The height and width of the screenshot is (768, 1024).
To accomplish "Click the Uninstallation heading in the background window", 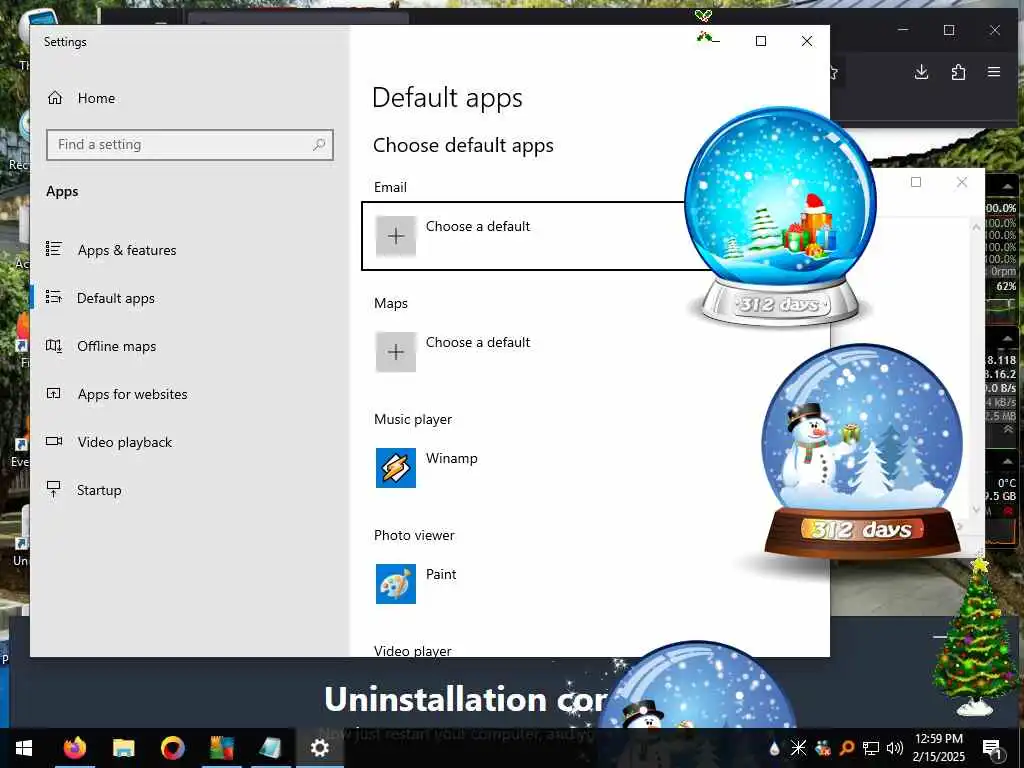I will tap(466, 699).
